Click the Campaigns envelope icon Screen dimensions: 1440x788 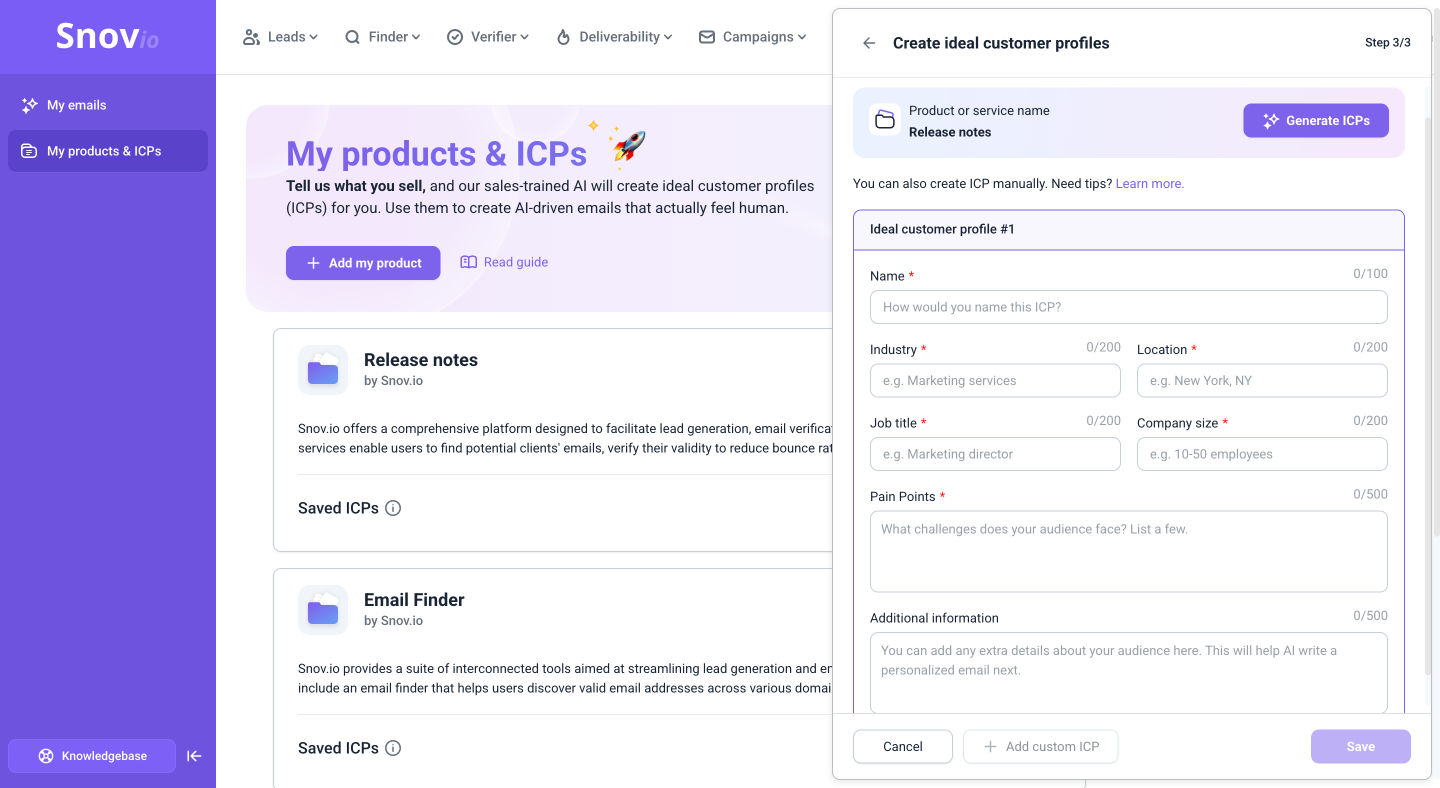pos(707,37)
